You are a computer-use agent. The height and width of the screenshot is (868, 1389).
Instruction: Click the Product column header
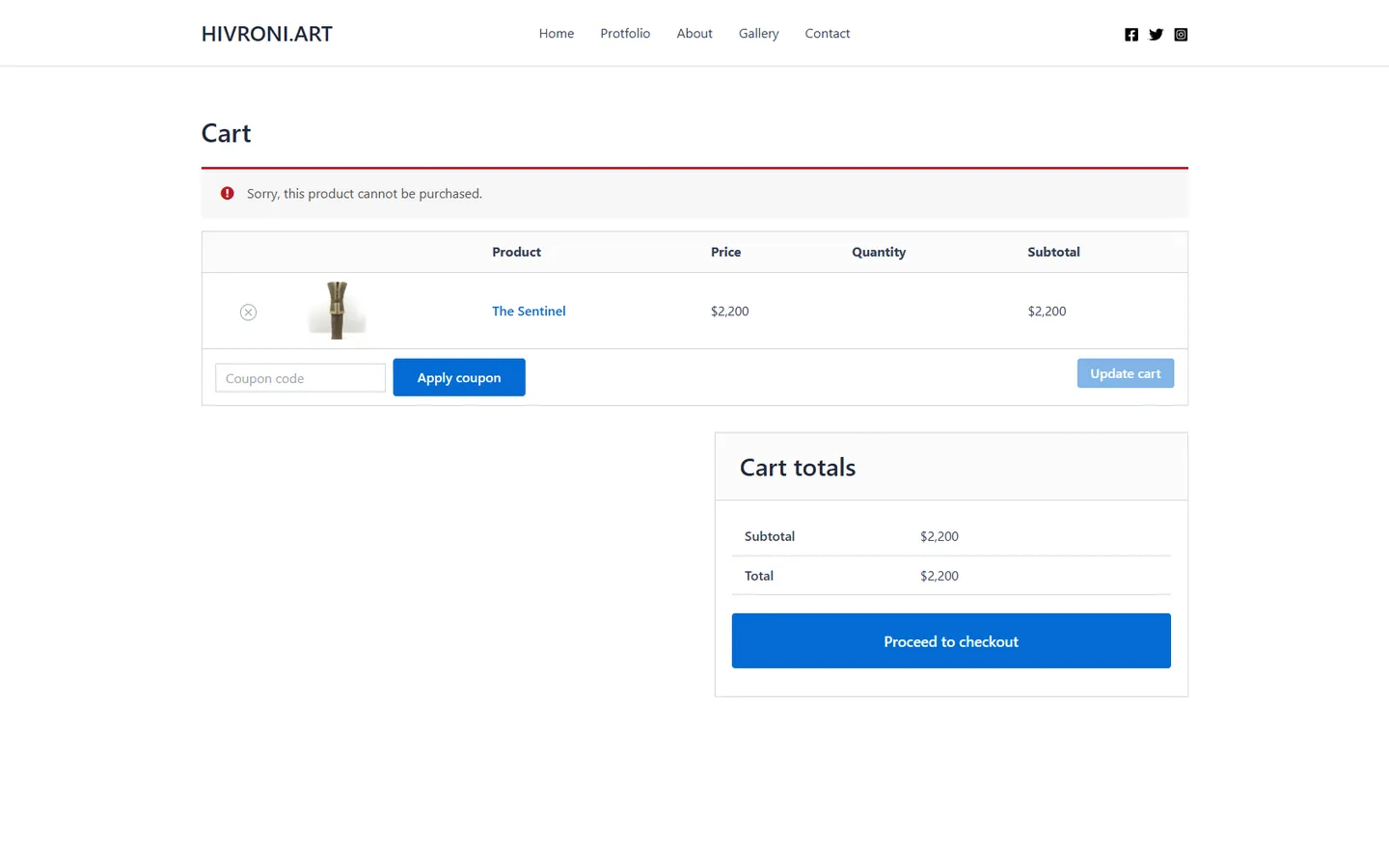(x=516, y=253)
